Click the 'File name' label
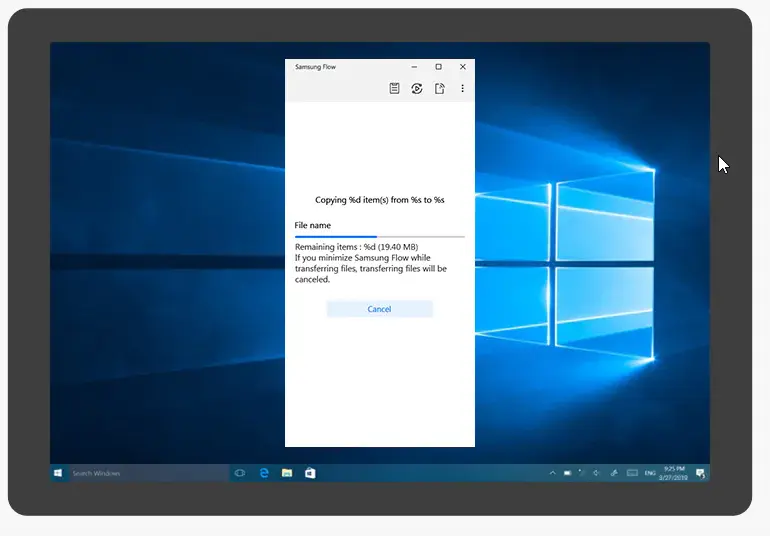The width and height of the screenshot is (770, 536). [313, 226]
